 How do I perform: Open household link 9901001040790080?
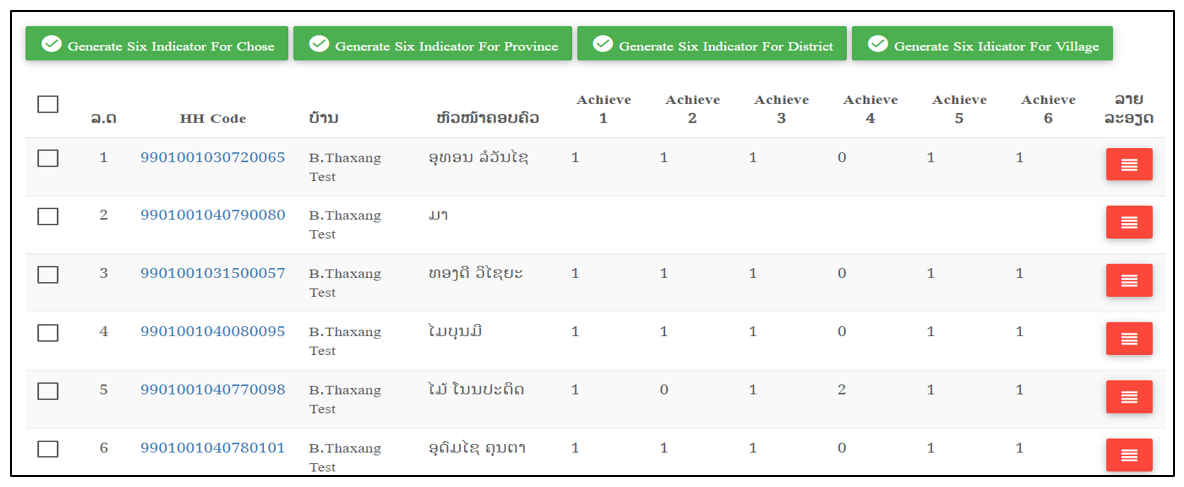tap(213, 215)
